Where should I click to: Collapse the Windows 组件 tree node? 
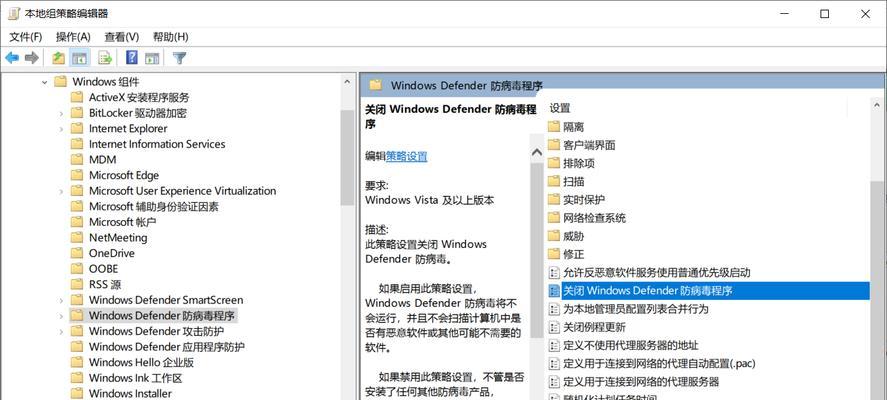[45, 82]
